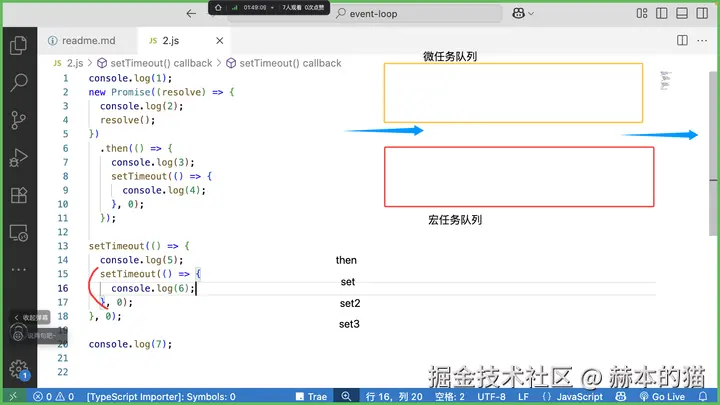
Task: Toggle the bottom panel
Action: click(682, 13)
